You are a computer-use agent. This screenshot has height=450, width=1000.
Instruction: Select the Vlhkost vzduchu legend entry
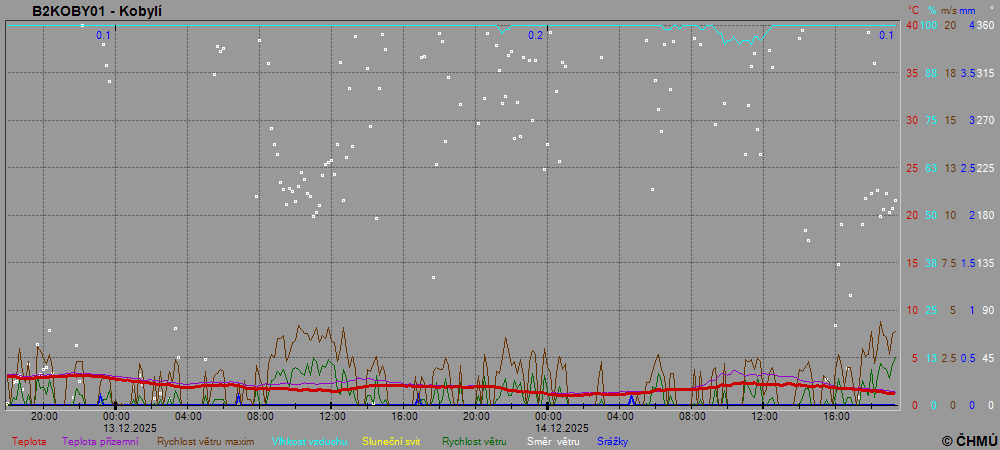click(309, 441)
